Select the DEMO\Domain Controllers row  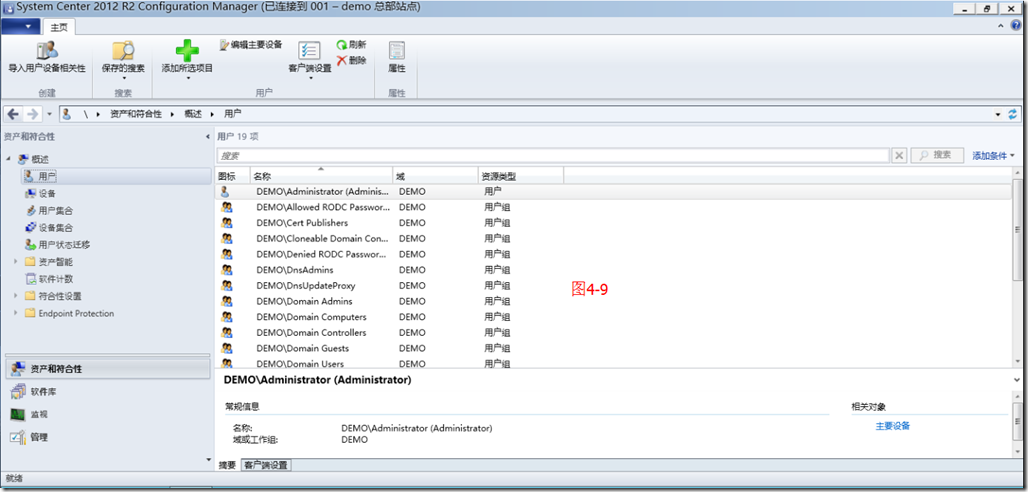pyautogui.click(x=614, y=333)
